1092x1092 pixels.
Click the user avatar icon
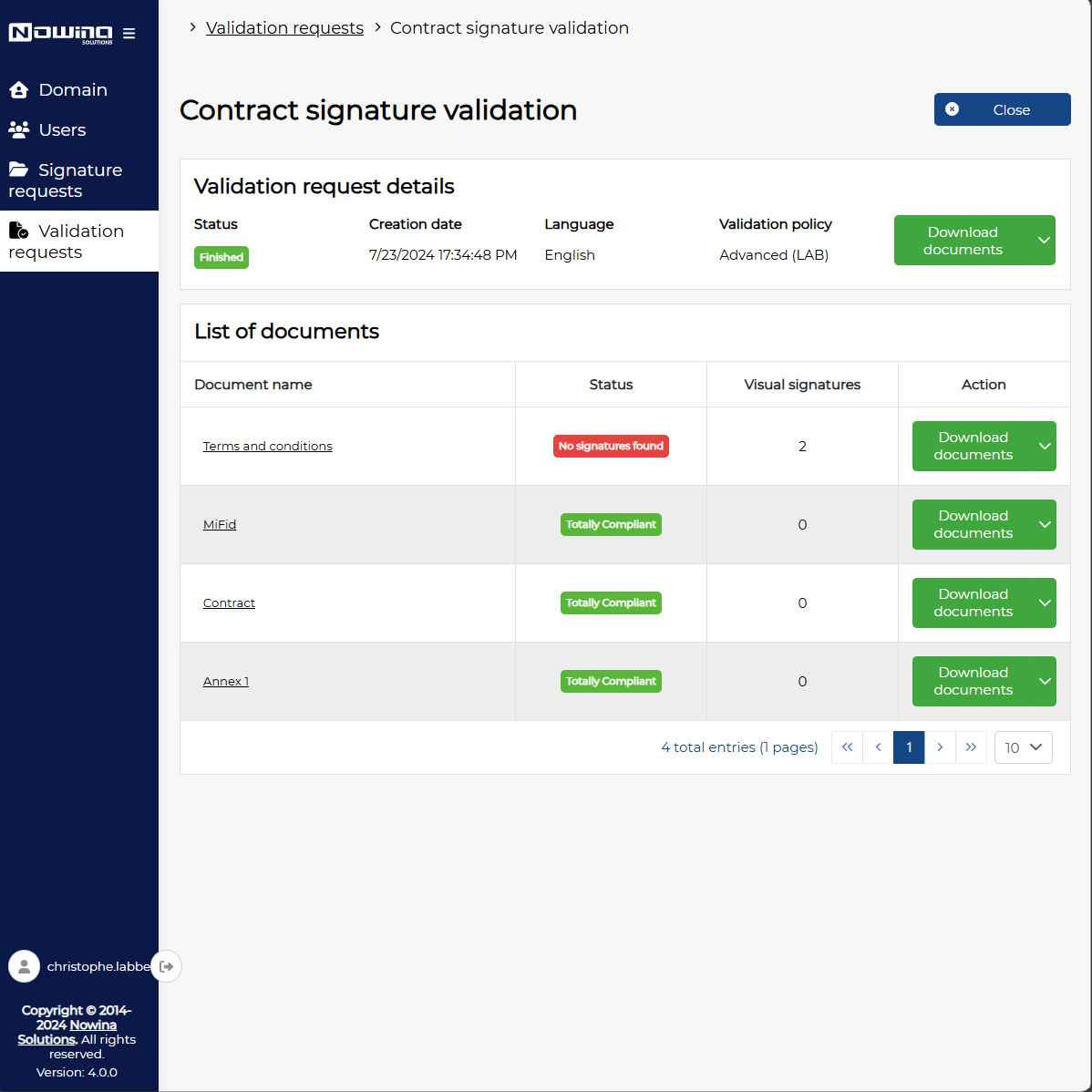click(x=25, y=966)
